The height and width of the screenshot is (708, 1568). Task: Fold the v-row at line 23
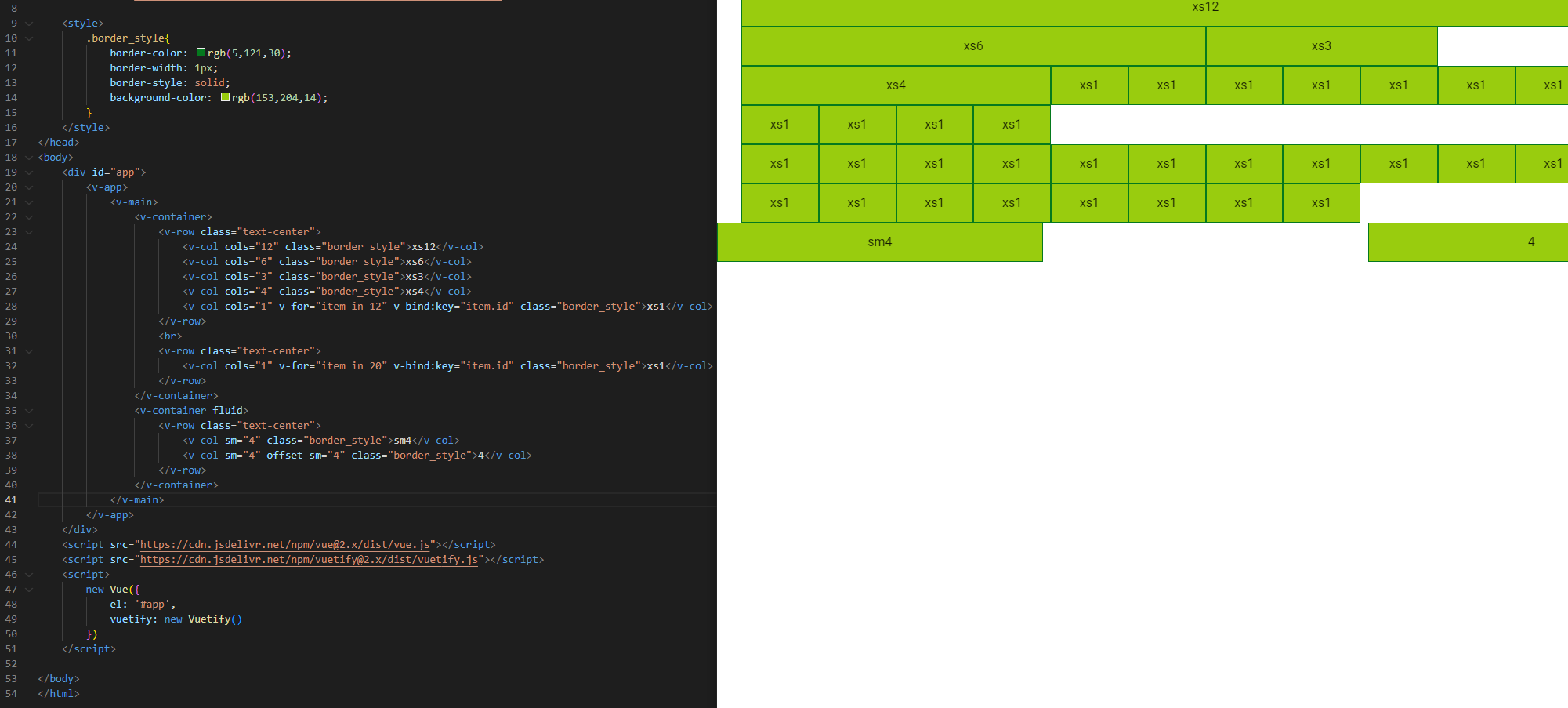pos(29,232)
